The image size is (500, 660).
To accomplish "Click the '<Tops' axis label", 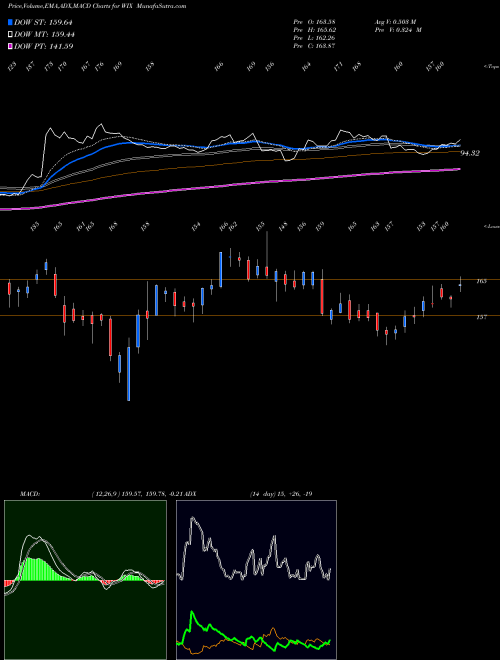I will (x=491, y=67).
